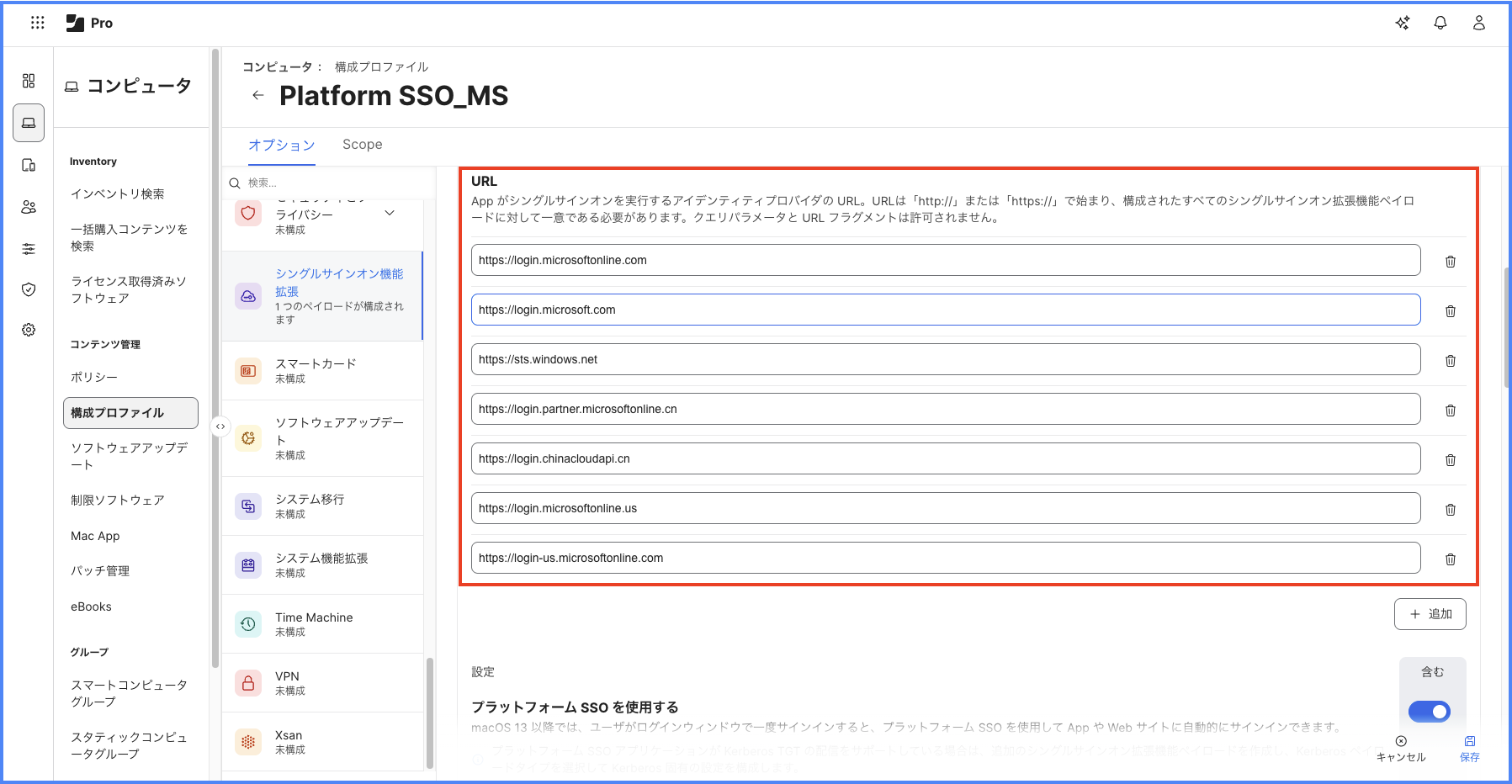Select the Users icon in the left rail

click(x=29, y=207)
